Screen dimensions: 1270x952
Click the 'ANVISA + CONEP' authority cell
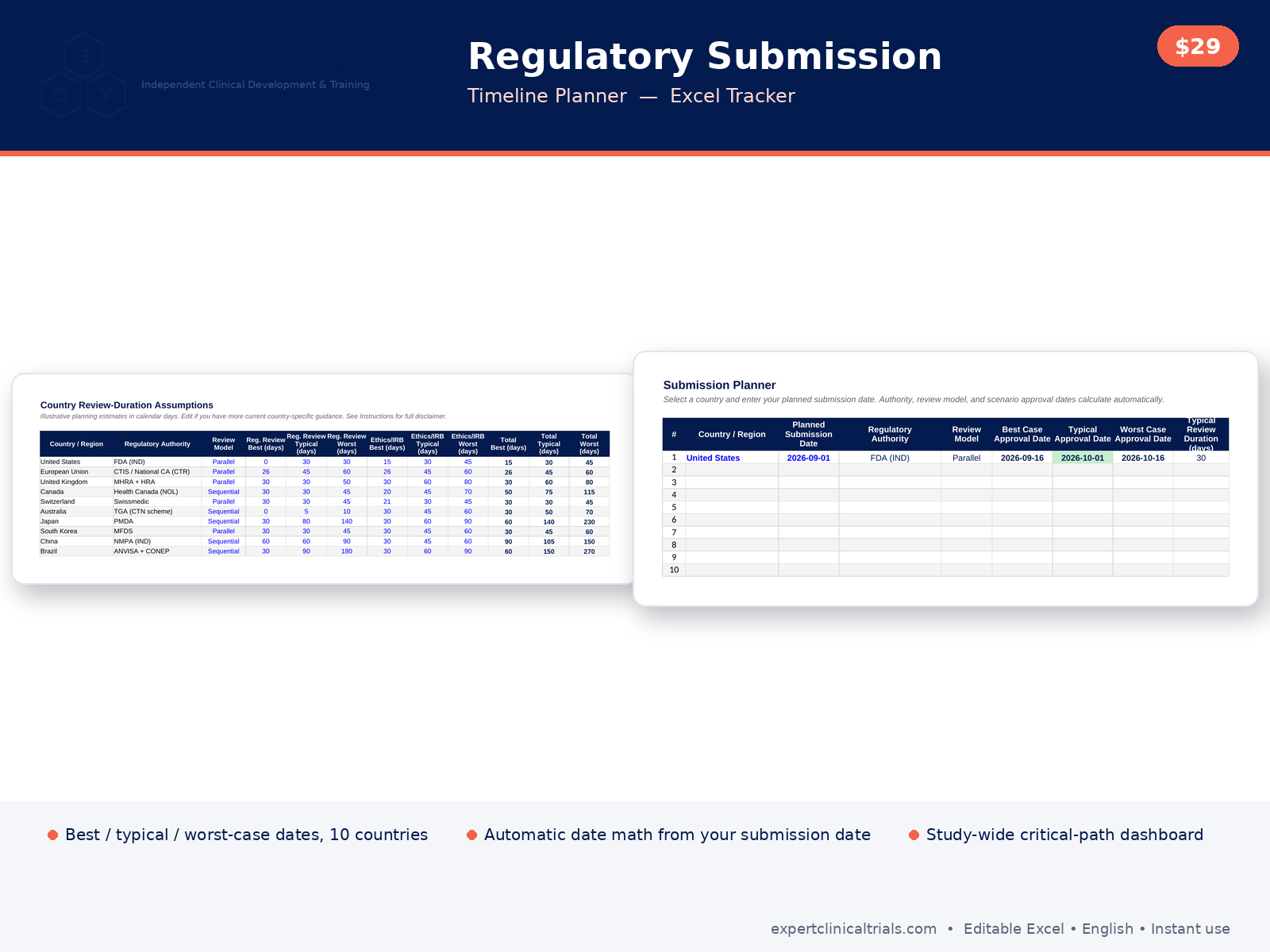157,551
